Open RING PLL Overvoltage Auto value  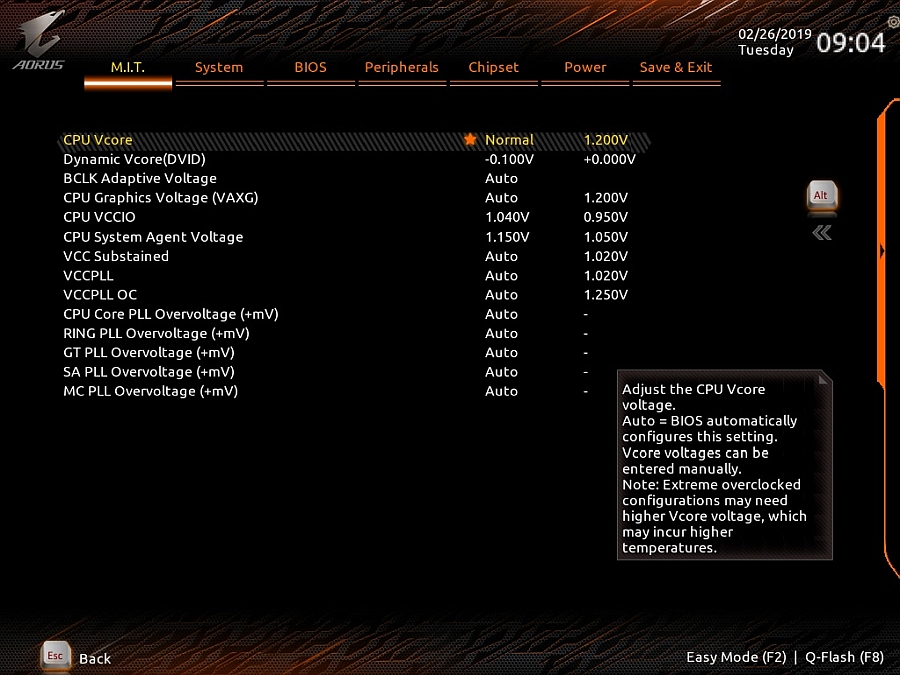pyautogui.click(x=501, y=333)
